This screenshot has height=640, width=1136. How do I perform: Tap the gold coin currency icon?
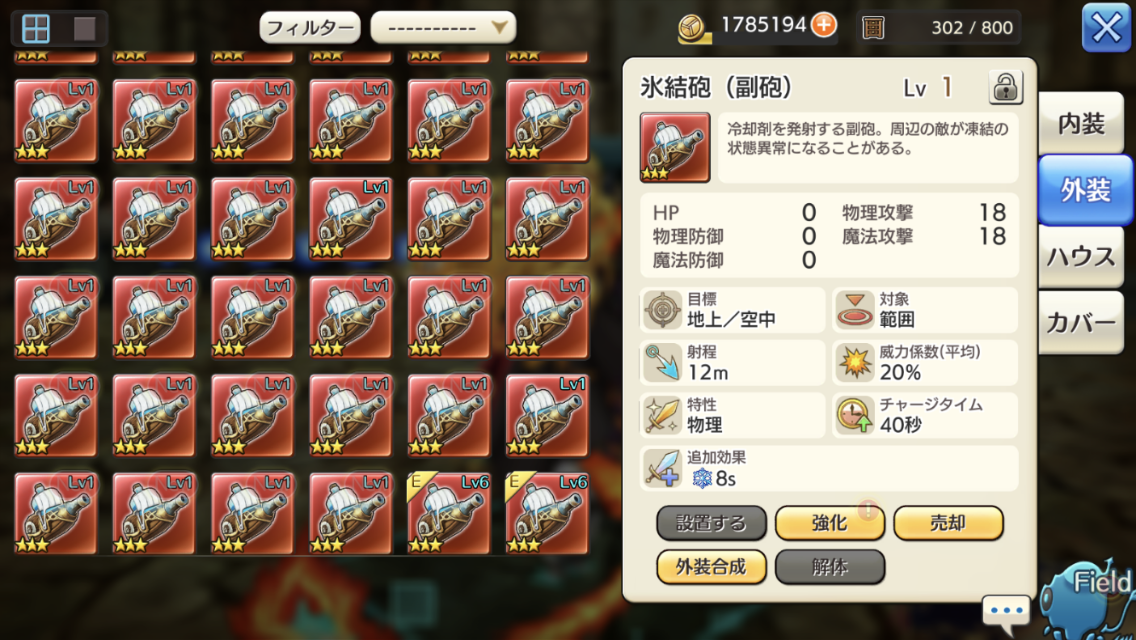[x=694, y=28]
